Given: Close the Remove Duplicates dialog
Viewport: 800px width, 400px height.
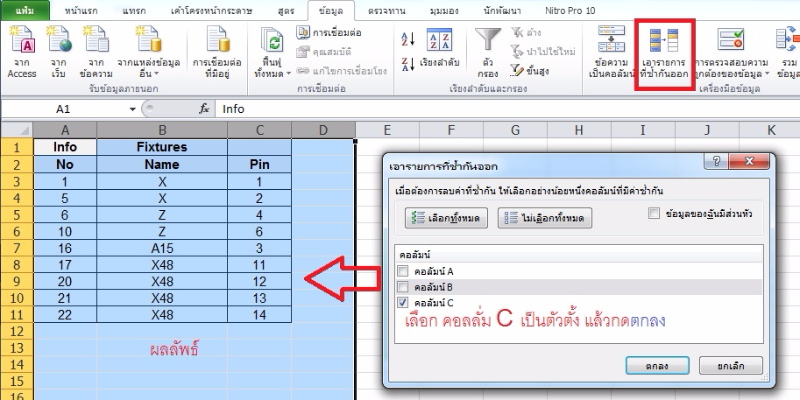Looking at the screenshot, I should point(748,162).
